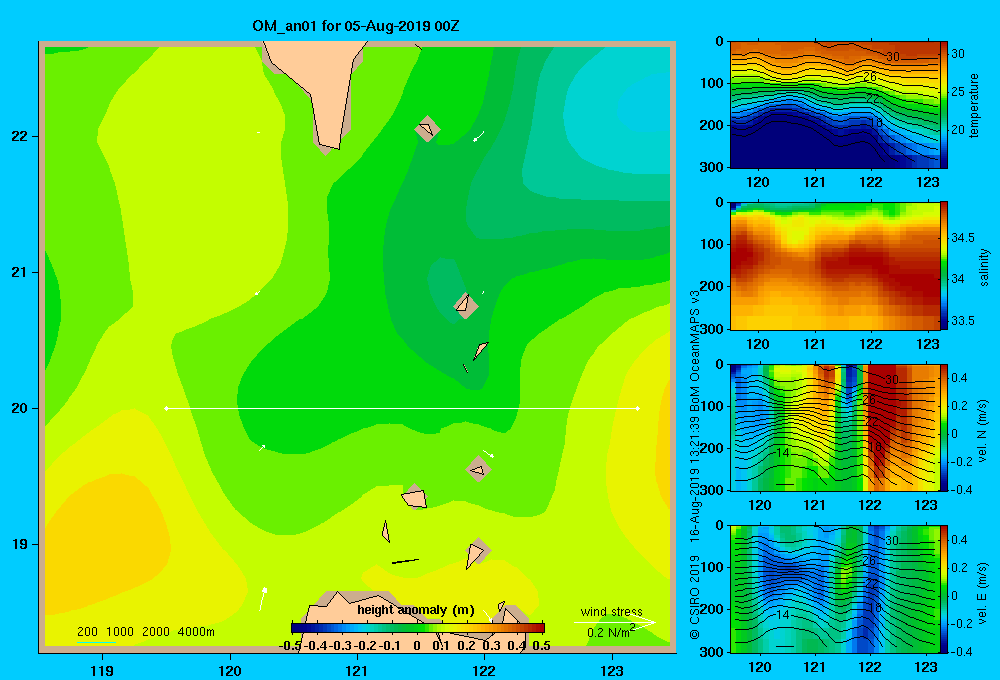This screenshot has width=1000, height=680.
Task: Click the 'wind stress' legend label
Action: (x=611, y=611)
